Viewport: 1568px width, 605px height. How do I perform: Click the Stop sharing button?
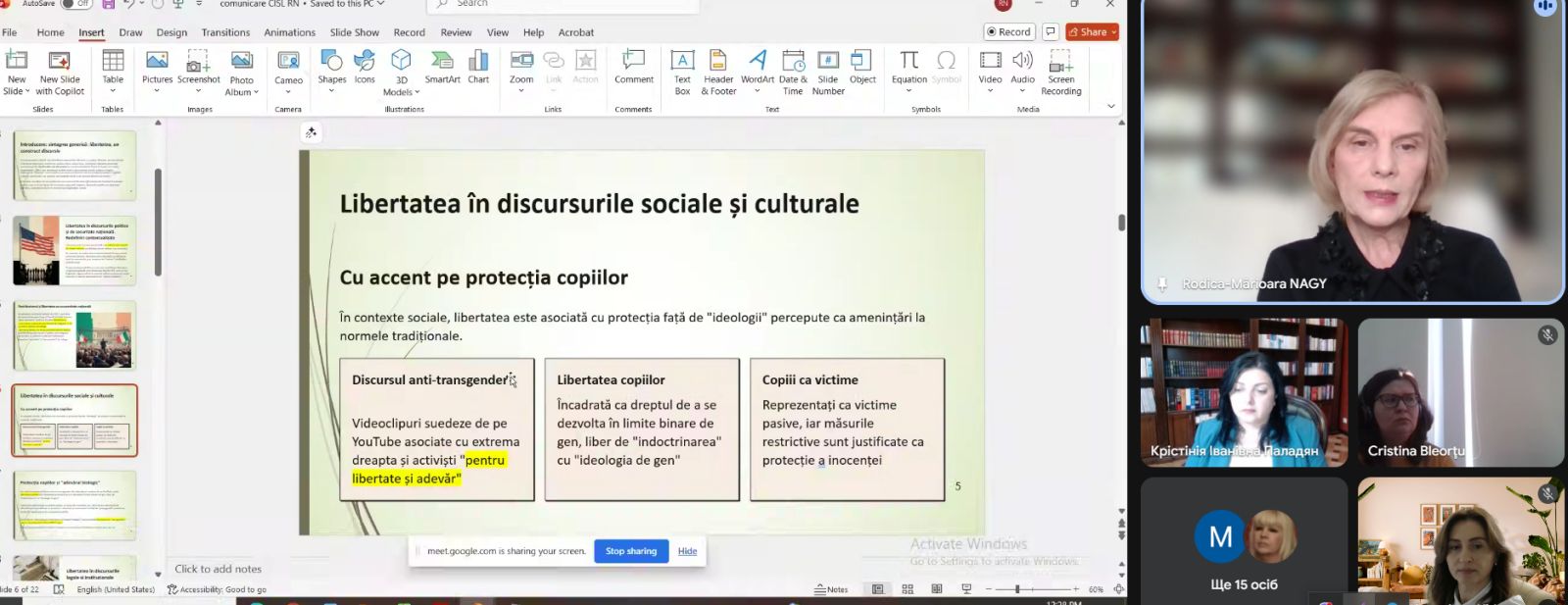coord(631,551)
